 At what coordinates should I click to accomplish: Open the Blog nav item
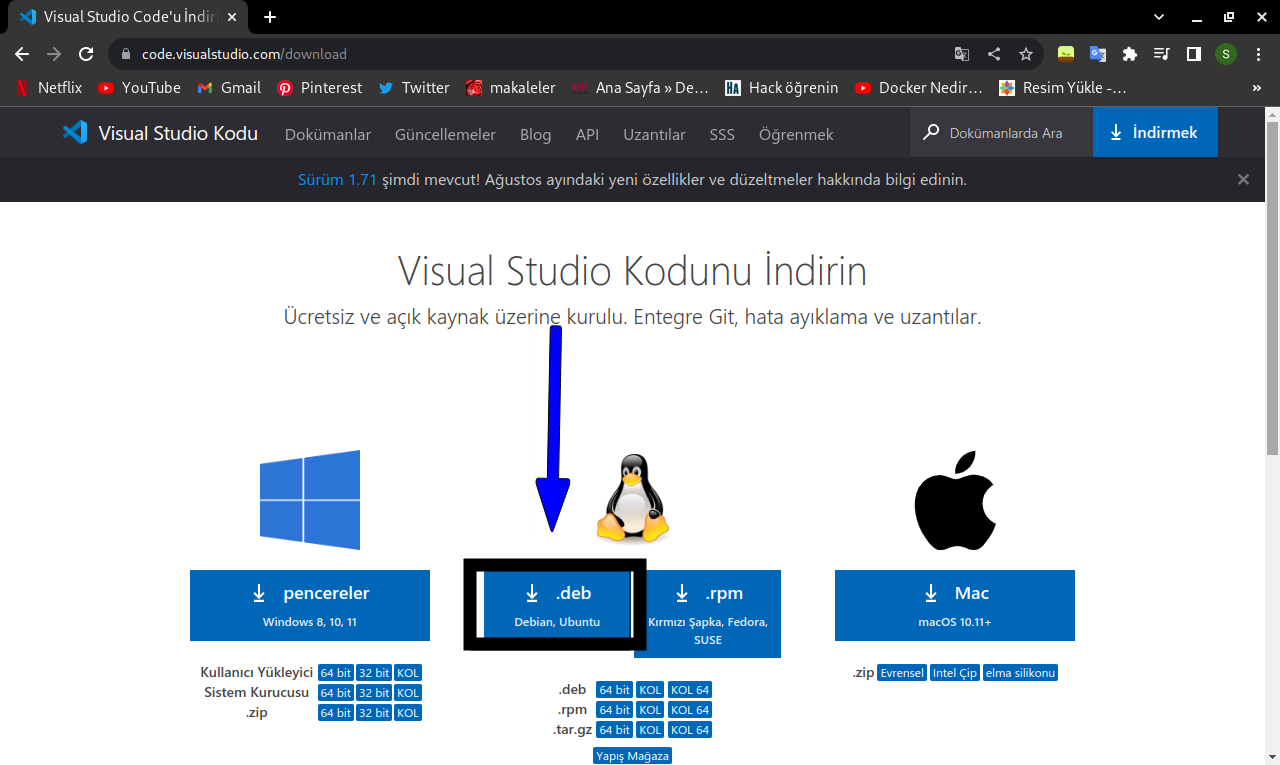pos(535,134)
